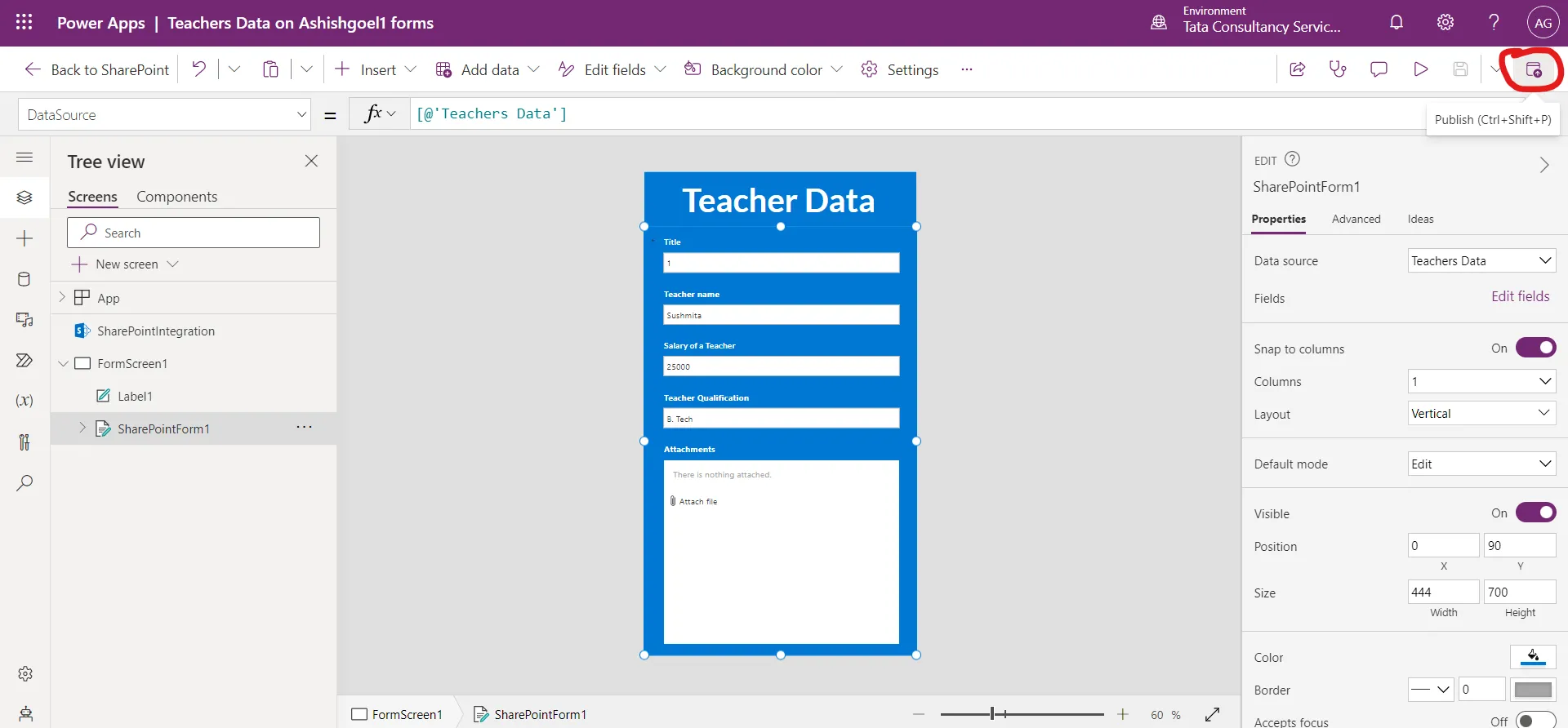Open the AG account avatar
Image resolution: width=1568 pixels, height=728 pixels.
(x=1543, y=23)
